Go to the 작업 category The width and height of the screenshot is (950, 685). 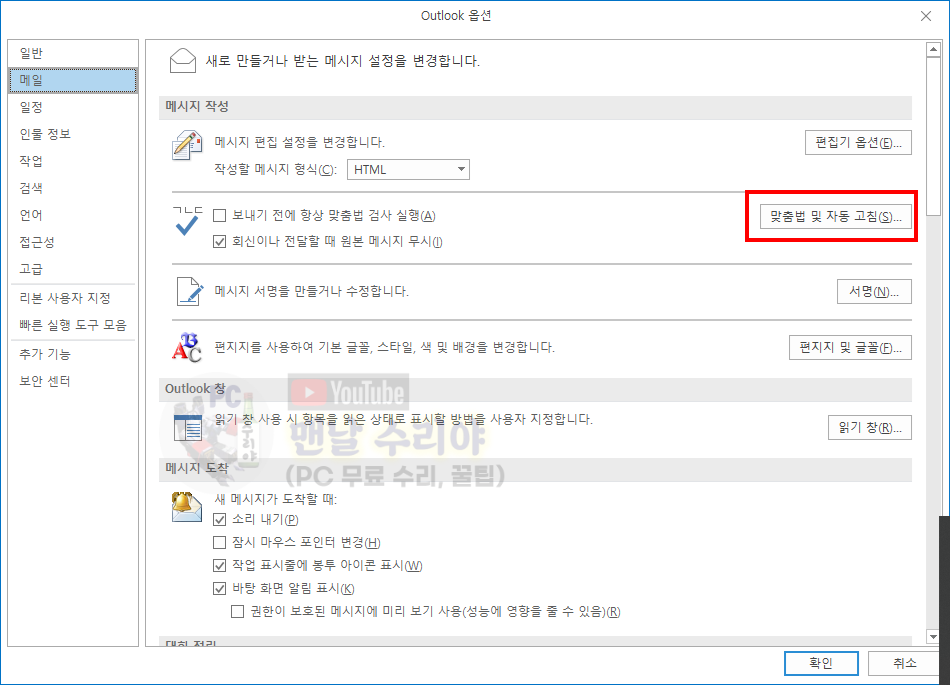coord(73,161)
